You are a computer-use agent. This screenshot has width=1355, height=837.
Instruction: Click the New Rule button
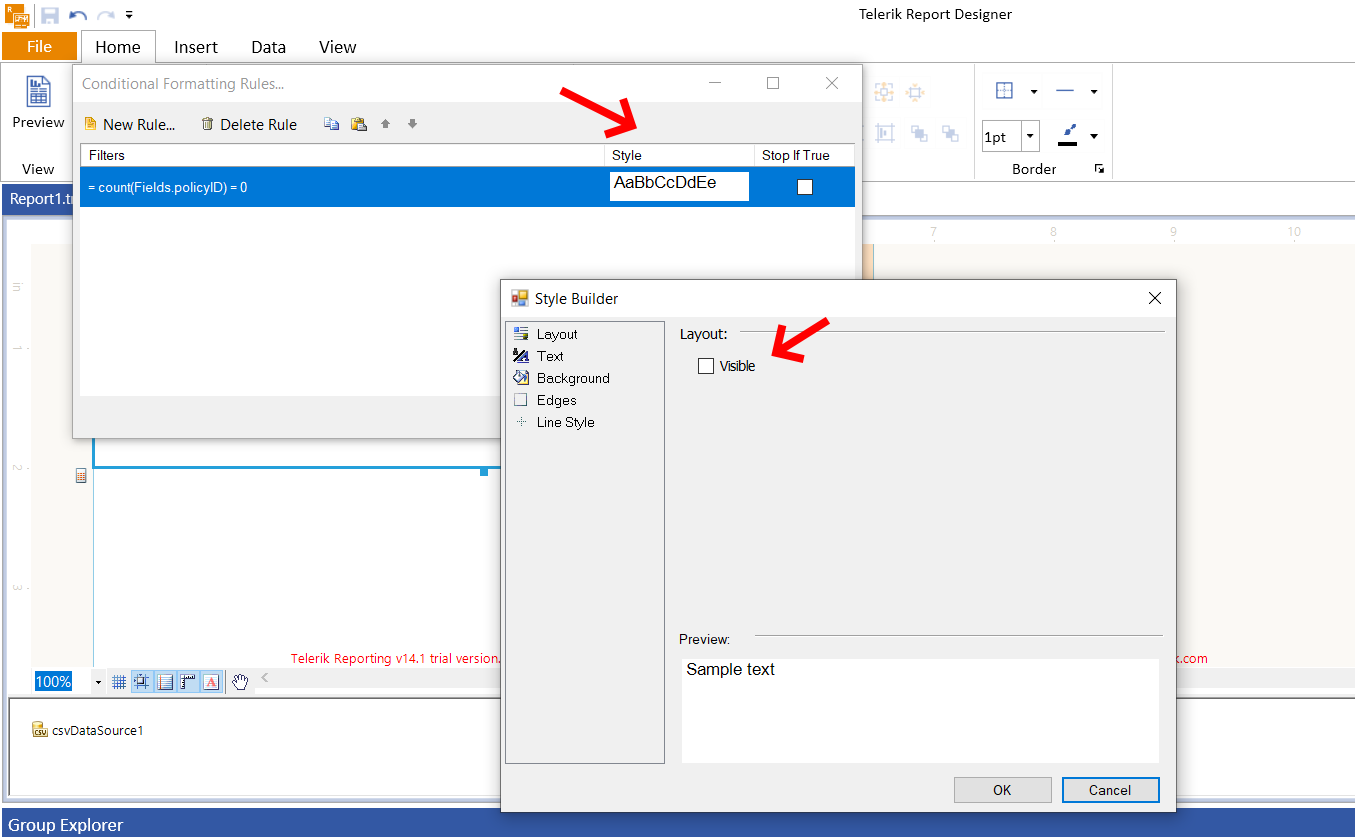[x=130, y=125]
